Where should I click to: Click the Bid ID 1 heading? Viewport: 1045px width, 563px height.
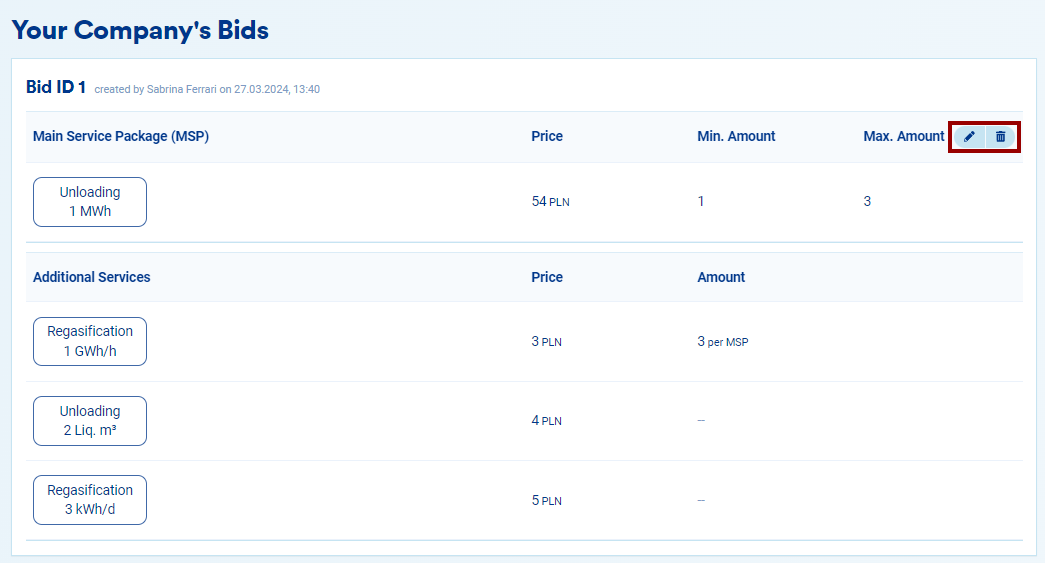pos(56,87)
